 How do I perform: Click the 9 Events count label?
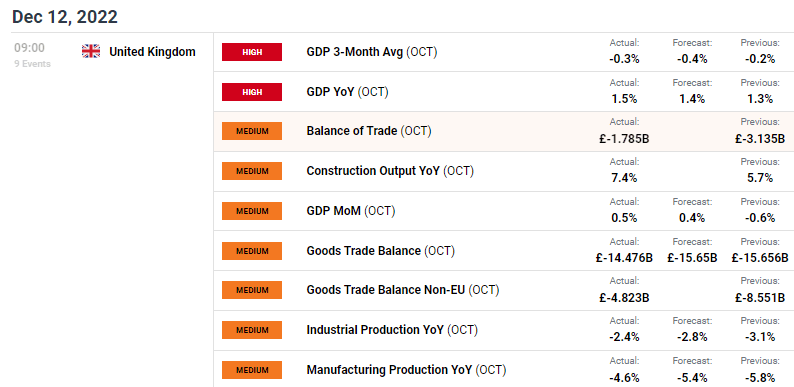32,64
